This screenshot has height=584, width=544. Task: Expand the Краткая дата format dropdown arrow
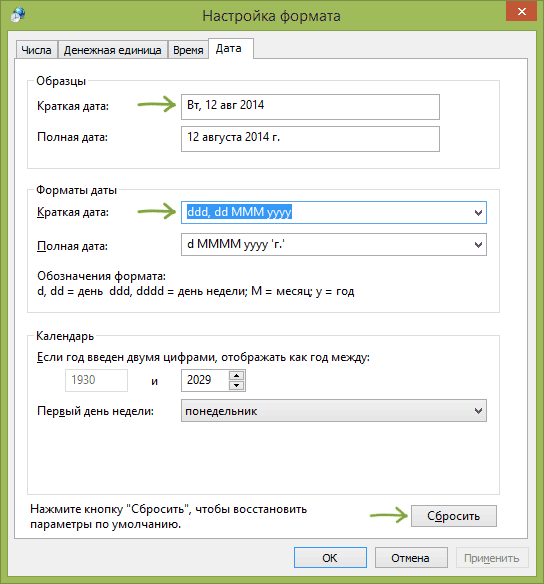coord(478,213)
